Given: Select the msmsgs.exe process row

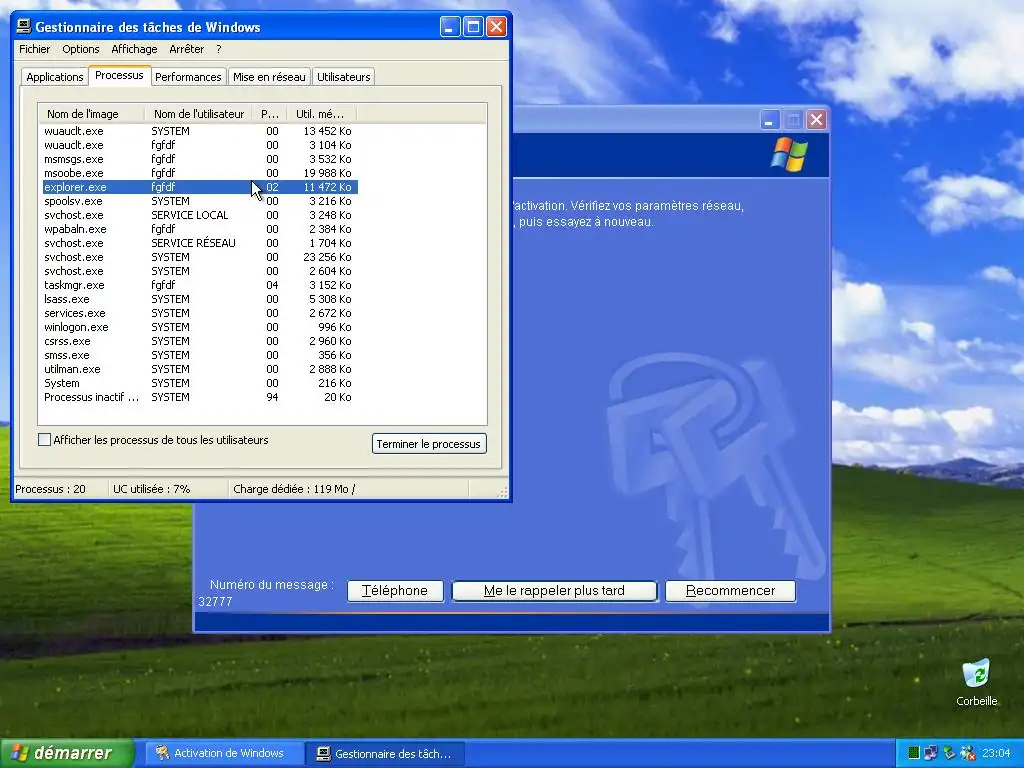Looking at the screenshot, I should (198, 159).
